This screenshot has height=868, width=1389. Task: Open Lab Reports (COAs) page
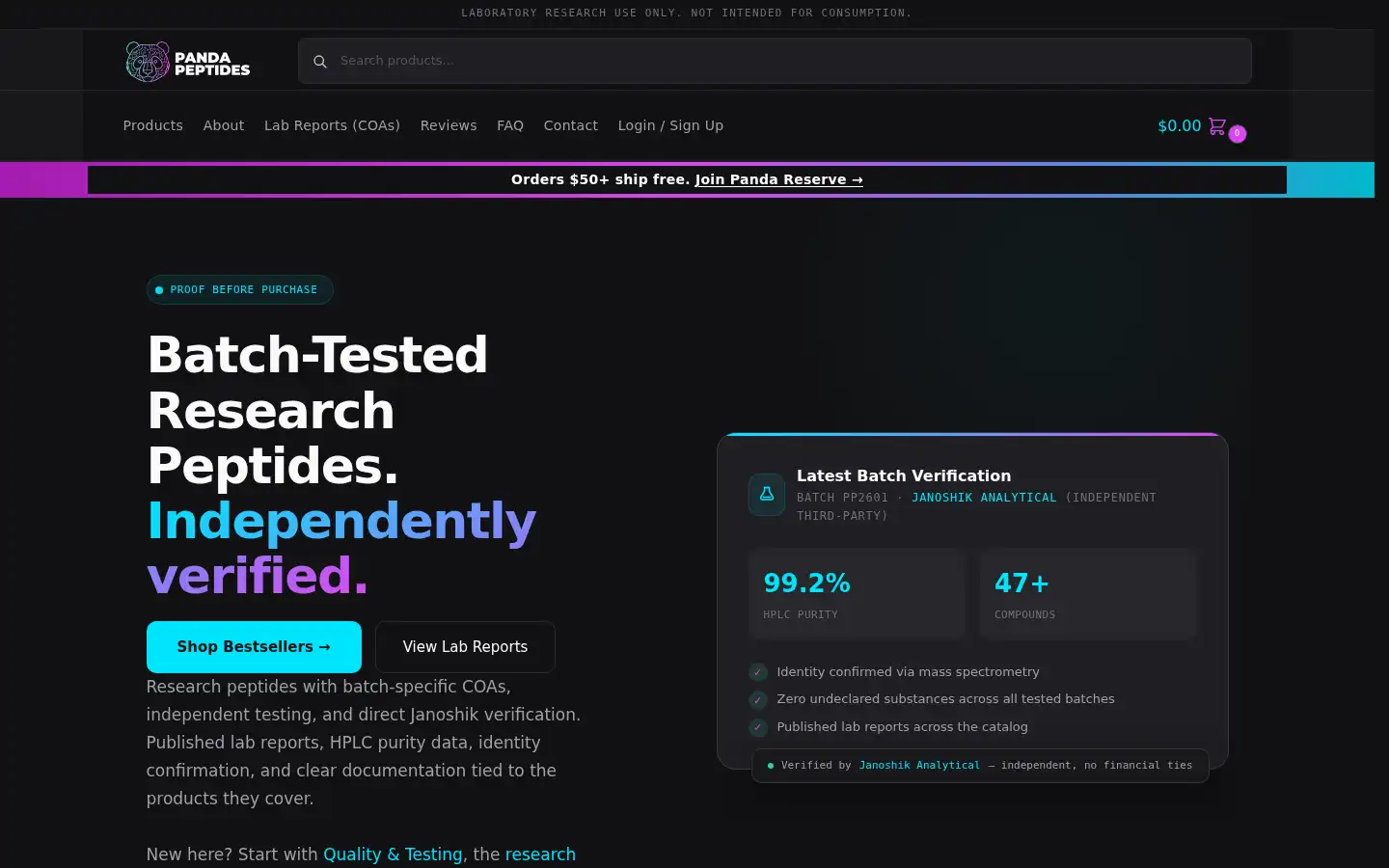pyautogui.click(x=332, y=125)
